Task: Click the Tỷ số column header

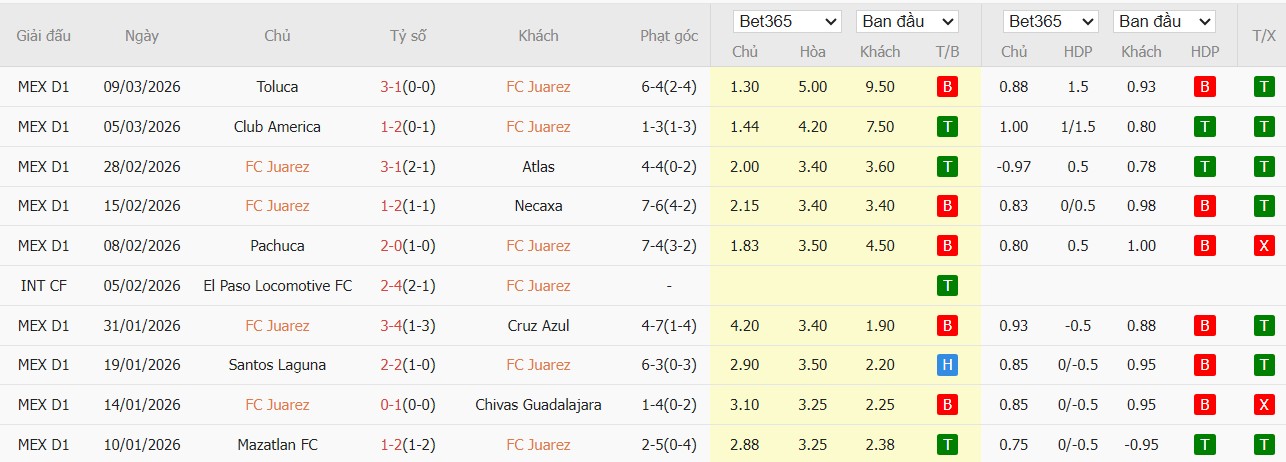Action: [x=408, y=35]
